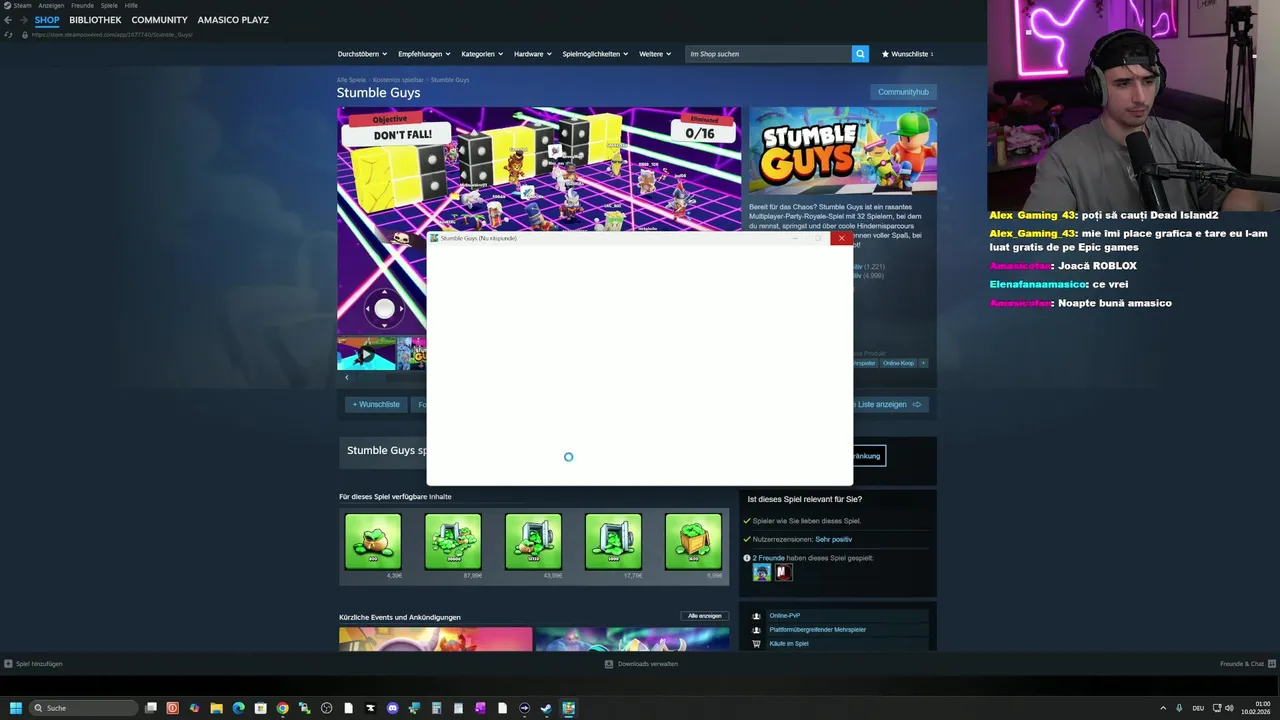Click the Windows taskbar Suche box
Screen dimensions: 1280x720
coord(84,708)
